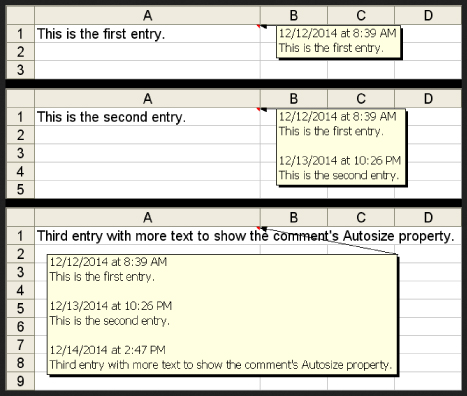The width and height of the screenshot is (467, 396).
Task: Click the red comment indicator in top sheet
Action: click(258, 26)
